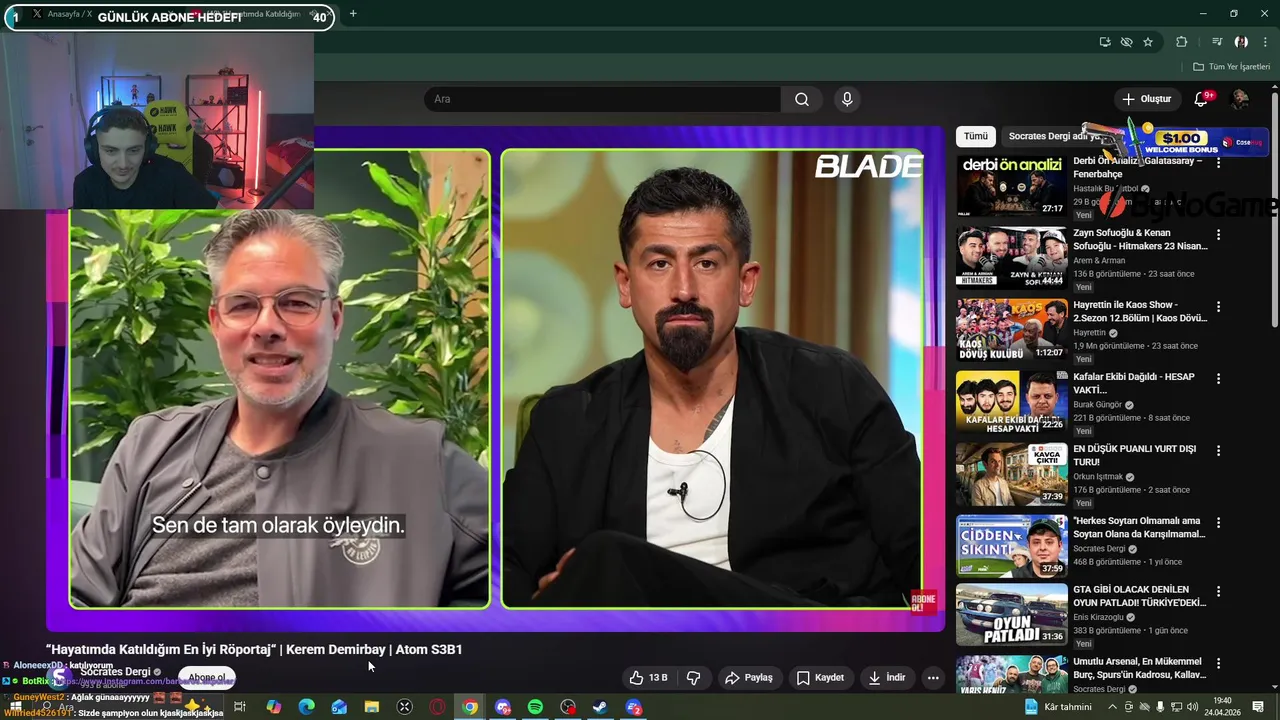Viewport: 1280px width, 720px height.
Task: Open the Kâr tahmini weather widget
Action: pos(1058,707)
